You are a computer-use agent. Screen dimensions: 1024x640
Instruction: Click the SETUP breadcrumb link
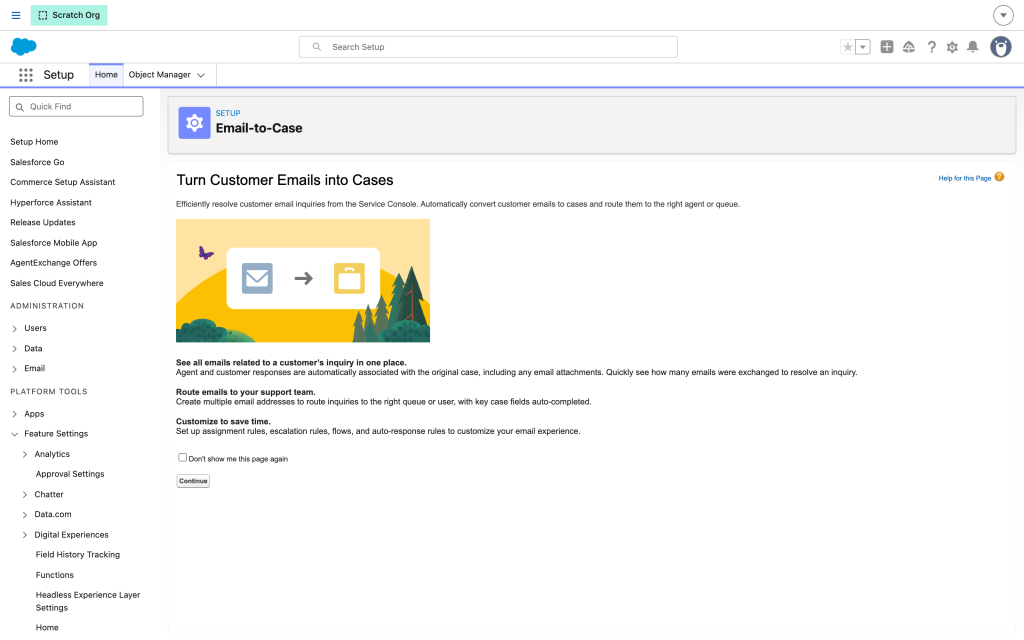pyautogui.click(x=228, y=113)
